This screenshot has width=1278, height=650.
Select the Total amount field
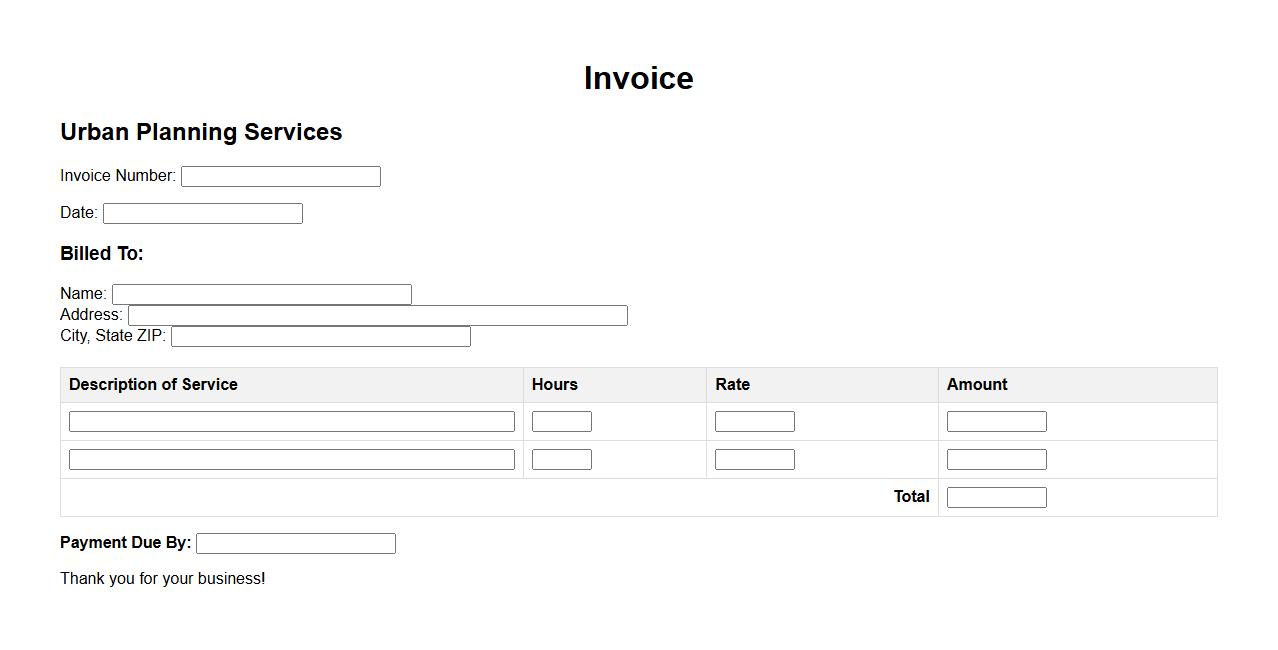pyautogui.click(x=996, y=498)
